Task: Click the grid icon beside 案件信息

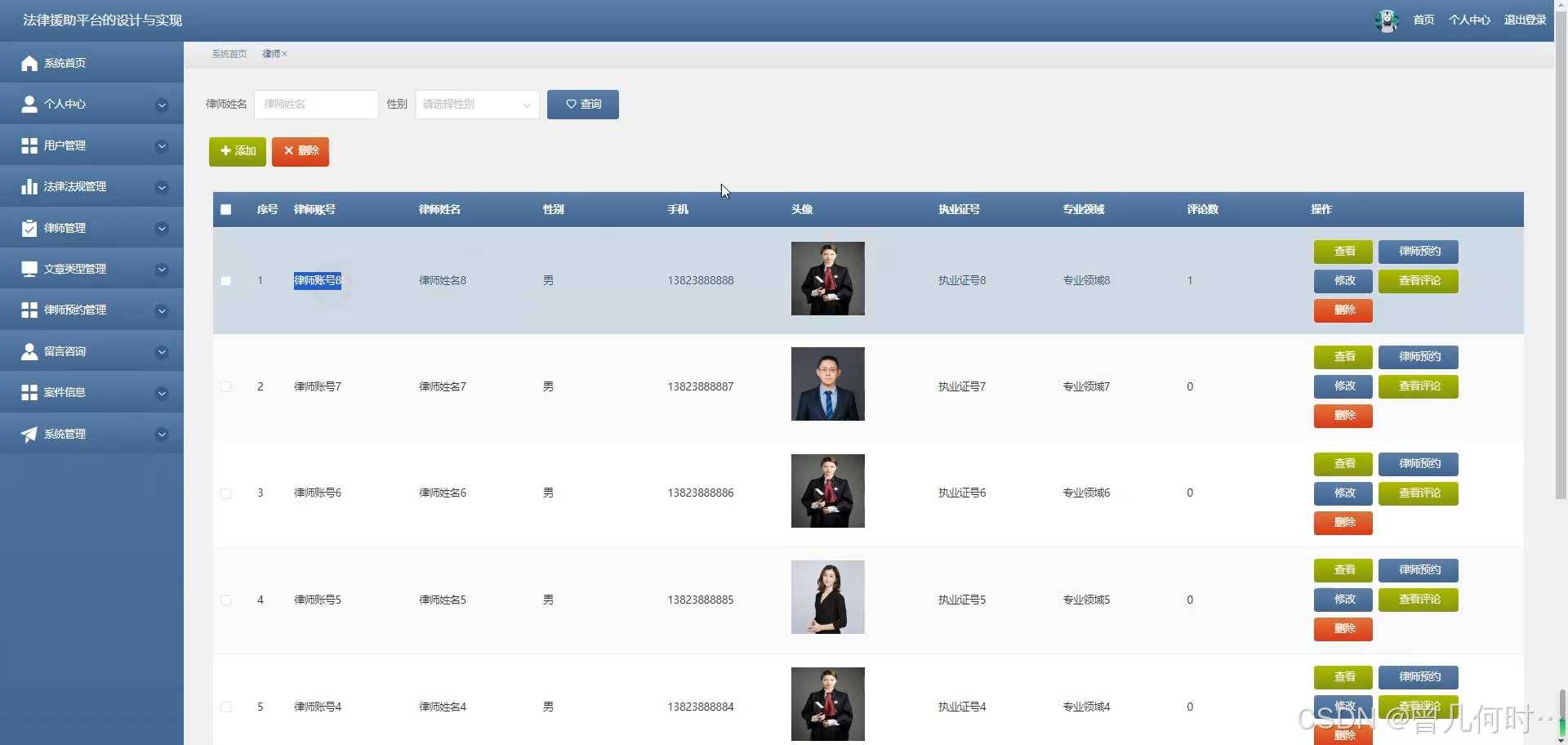Action: [x=29, y=392]
